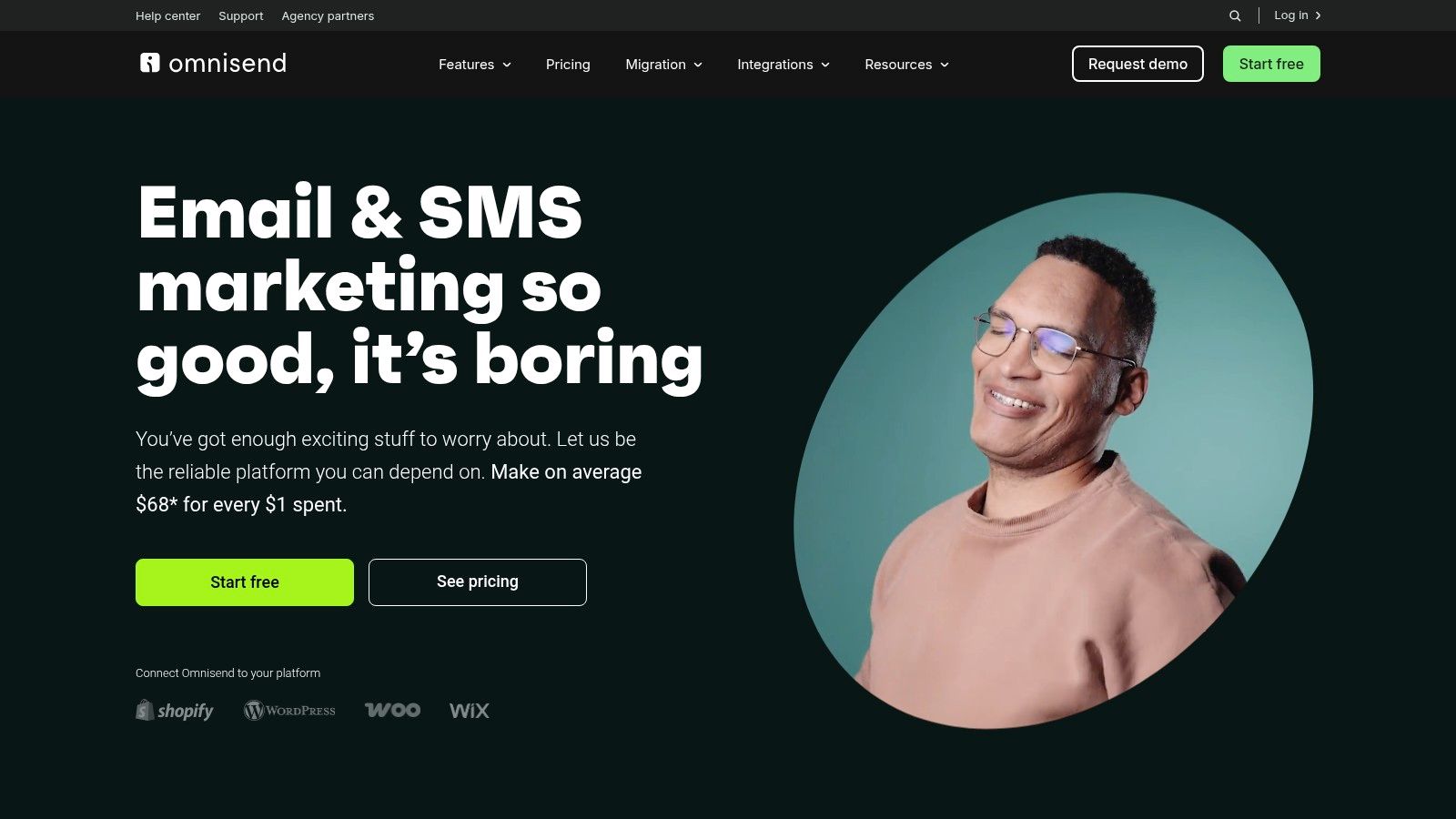
Task: Click the arrow next to Log in
Action: coord(1318,15)
